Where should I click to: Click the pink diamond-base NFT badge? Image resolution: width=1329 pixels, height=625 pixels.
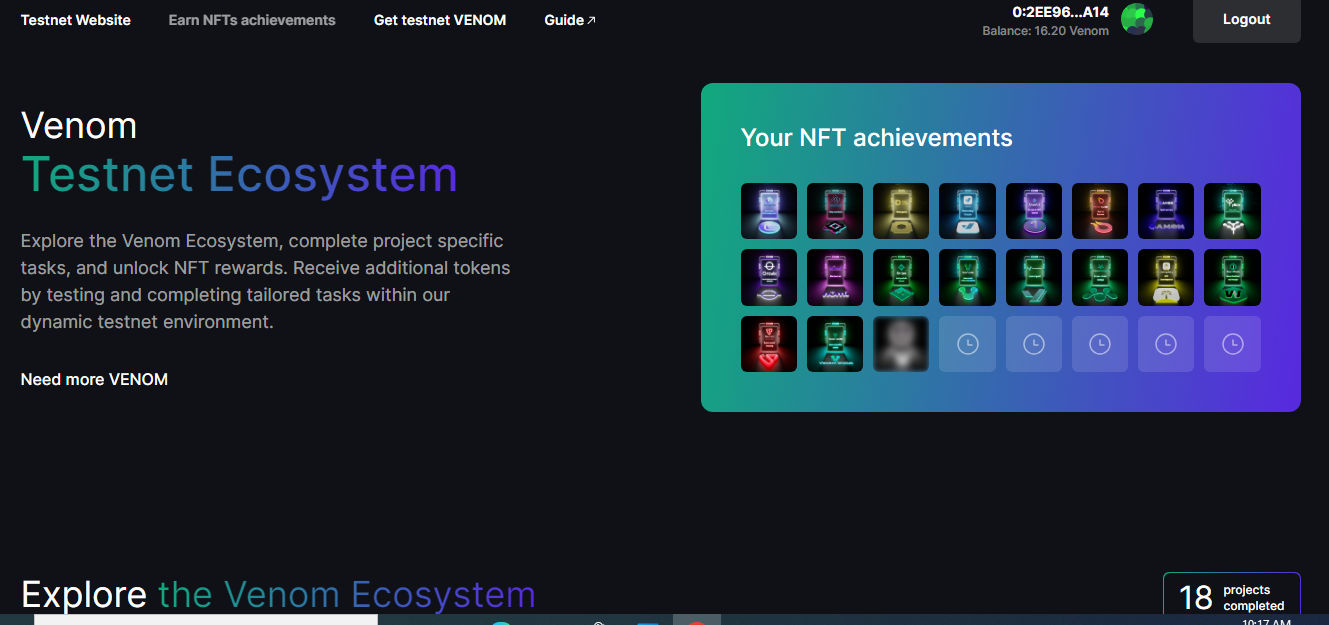(835, 211)
